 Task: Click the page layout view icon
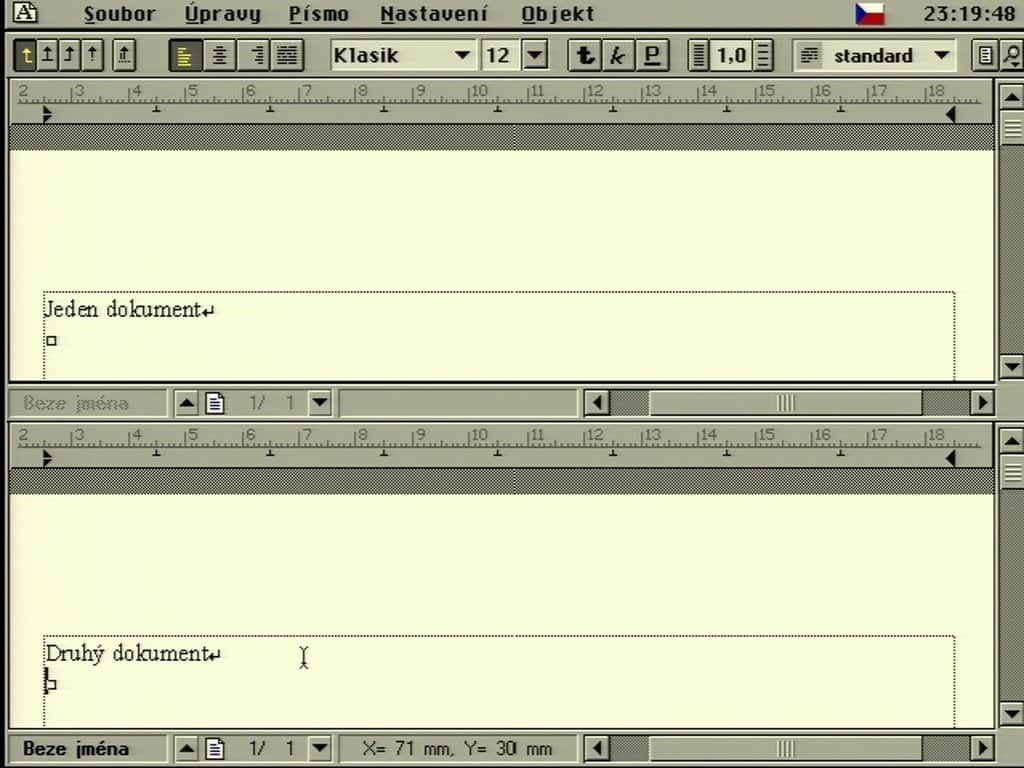click(985, 56)
